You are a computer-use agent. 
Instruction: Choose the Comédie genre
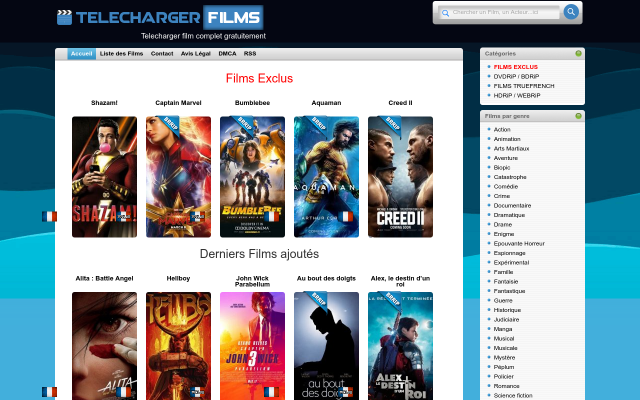[x=506, y=187]
